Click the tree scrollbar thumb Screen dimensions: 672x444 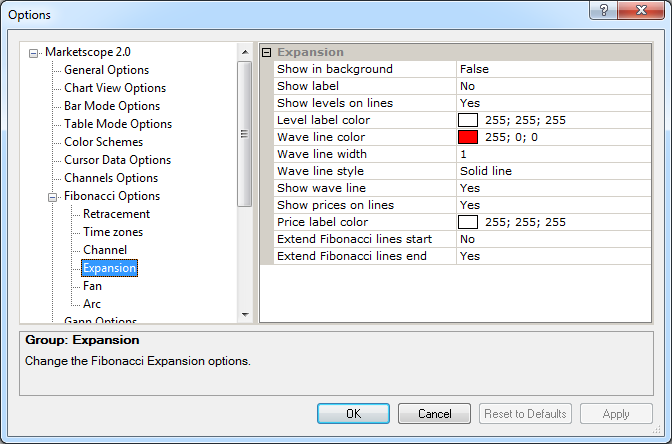point(245,134)
